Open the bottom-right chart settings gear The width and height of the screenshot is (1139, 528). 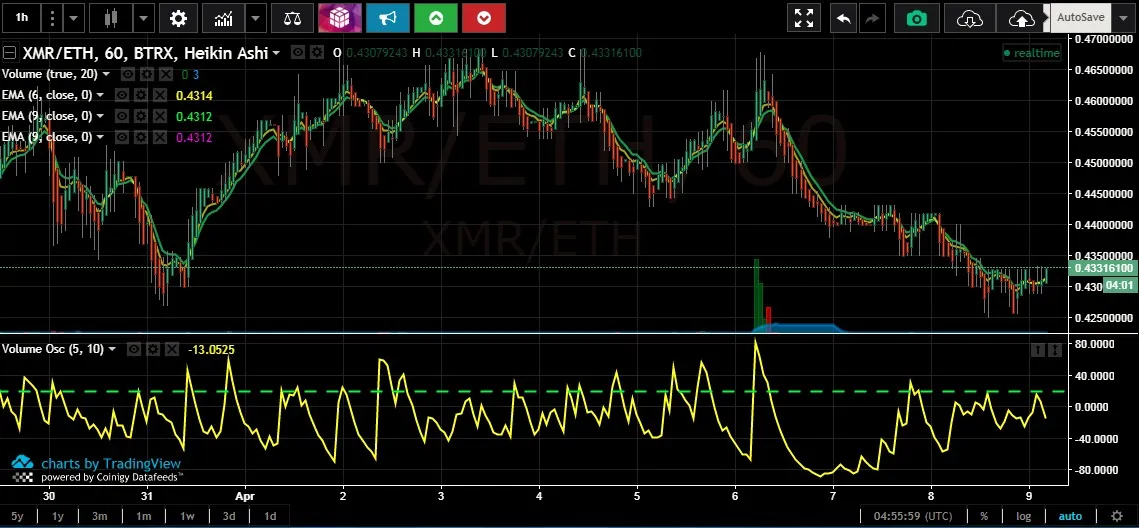1116,516
